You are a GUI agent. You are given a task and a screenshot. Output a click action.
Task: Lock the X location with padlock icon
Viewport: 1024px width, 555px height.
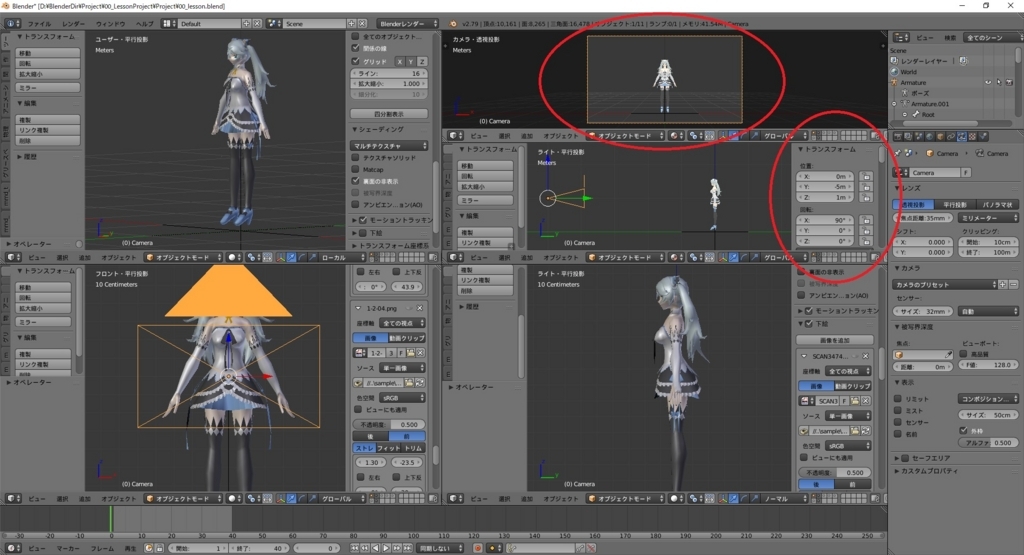click(x=866, y=176)
